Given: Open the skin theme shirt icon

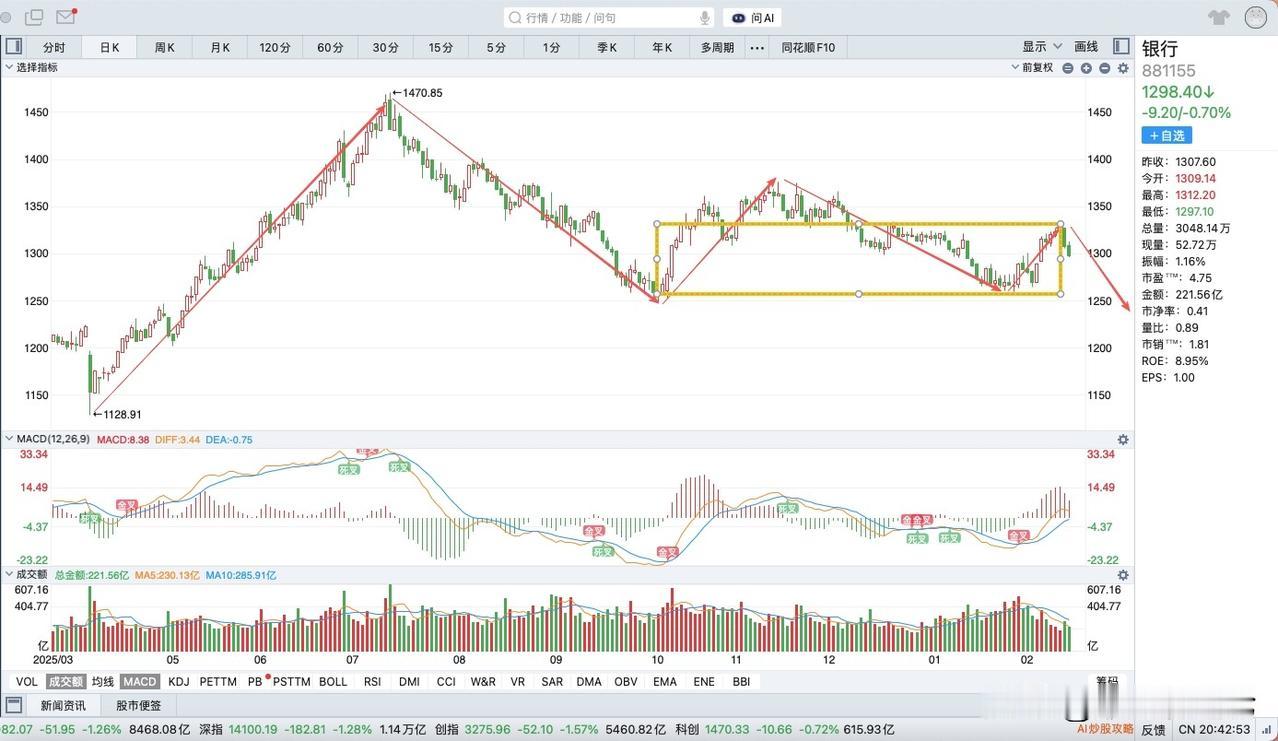Looking at the screenshot, I should 1218,17.
